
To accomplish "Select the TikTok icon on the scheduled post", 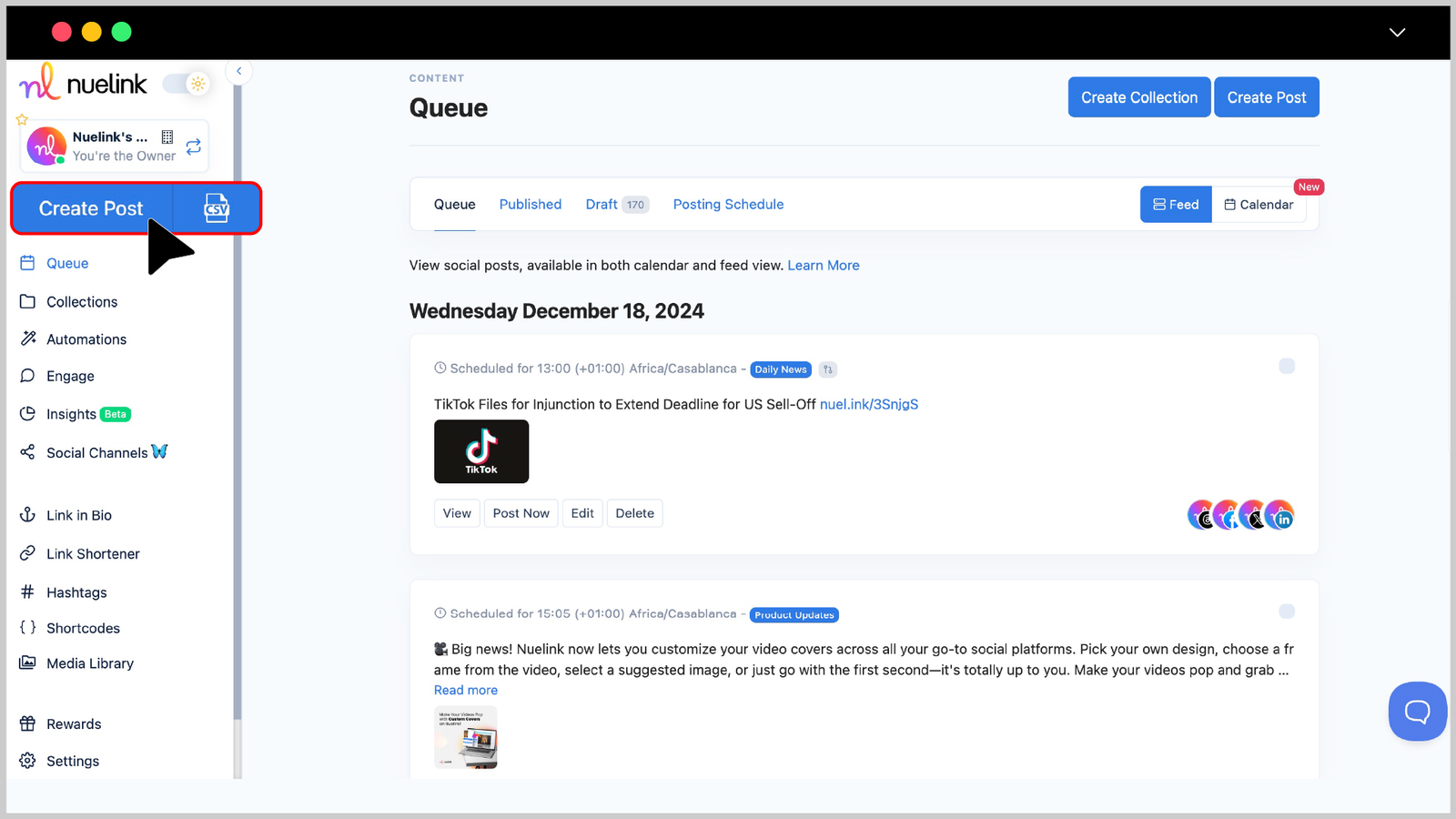I will (x=481, y=451).
